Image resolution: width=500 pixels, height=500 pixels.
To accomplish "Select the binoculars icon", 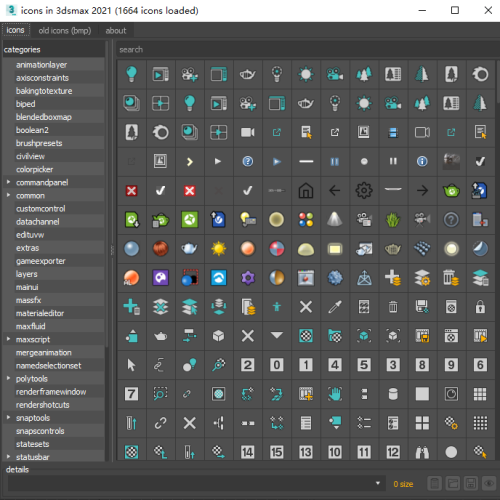I will tap(422, 452).
